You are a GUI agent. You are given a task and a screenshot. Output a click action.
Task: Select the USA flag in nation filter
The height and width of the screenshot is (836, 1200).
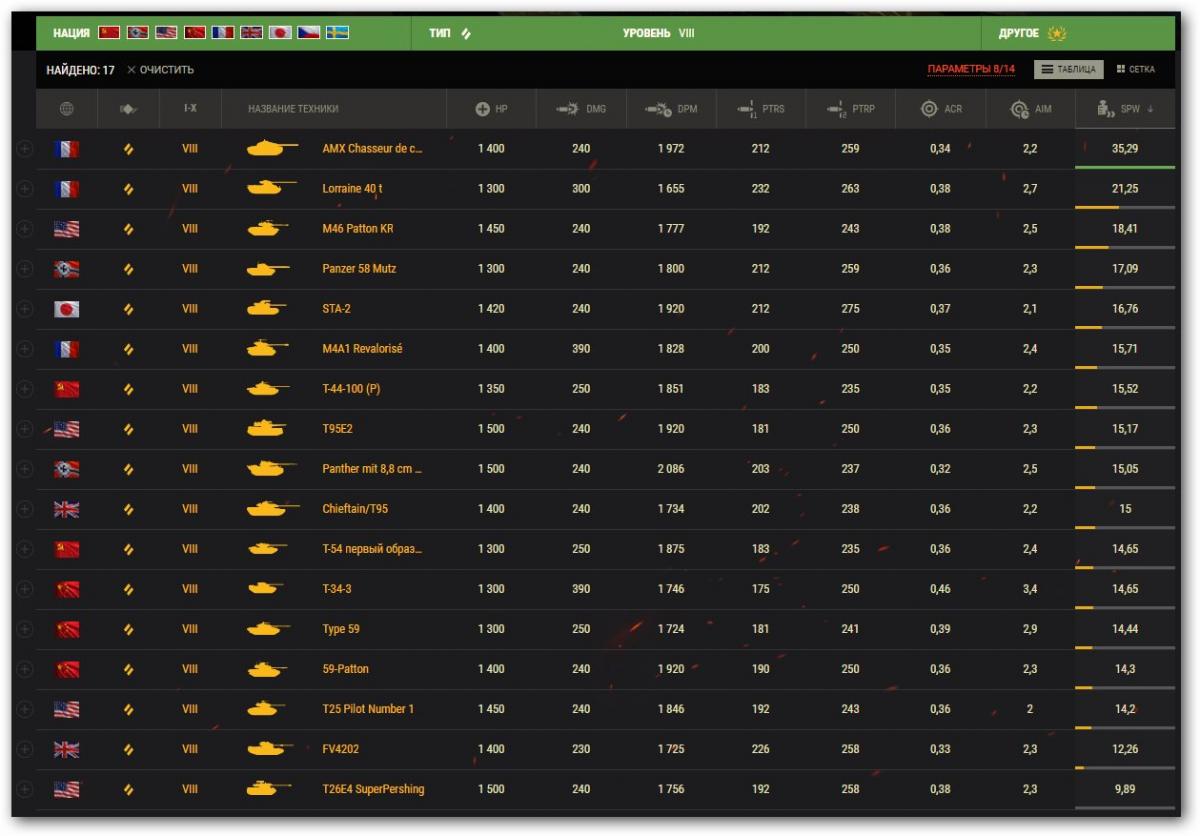pyautogui.click(x=166, y=33)
